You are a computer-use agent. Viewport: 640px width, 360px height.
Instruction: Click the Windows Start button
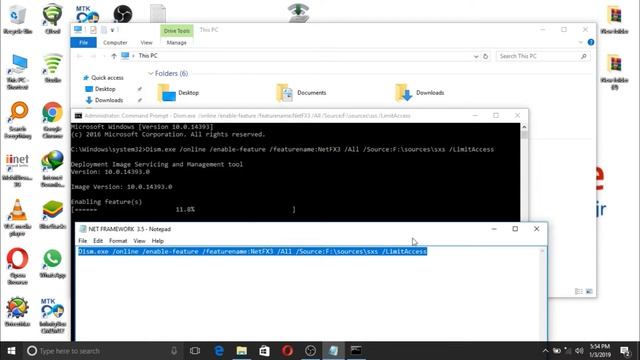(x=11, y=351)
